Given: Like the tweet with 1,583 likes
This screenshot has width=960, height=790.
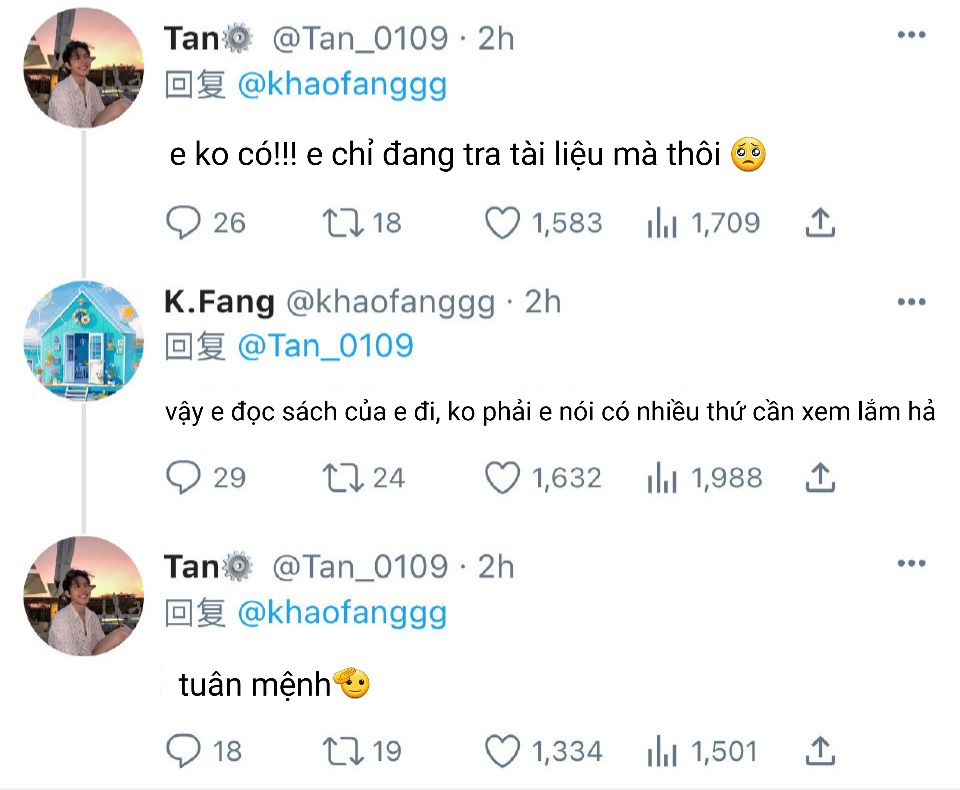Looking at the screenshot, I should coord(502,223).
